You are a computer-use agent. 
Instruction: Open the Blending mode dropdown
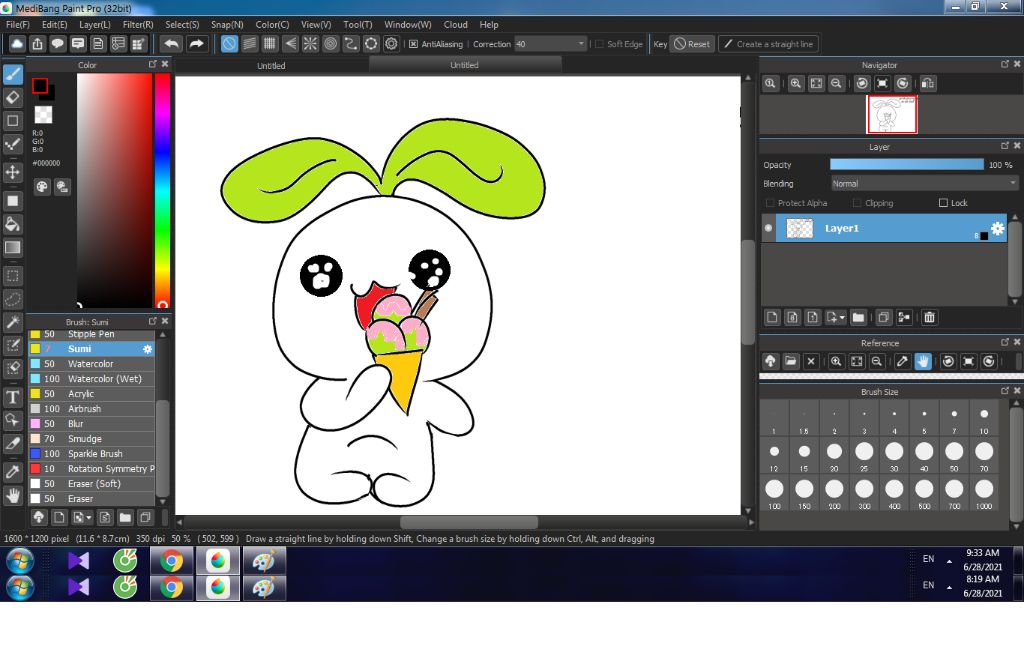pos(924,184)
